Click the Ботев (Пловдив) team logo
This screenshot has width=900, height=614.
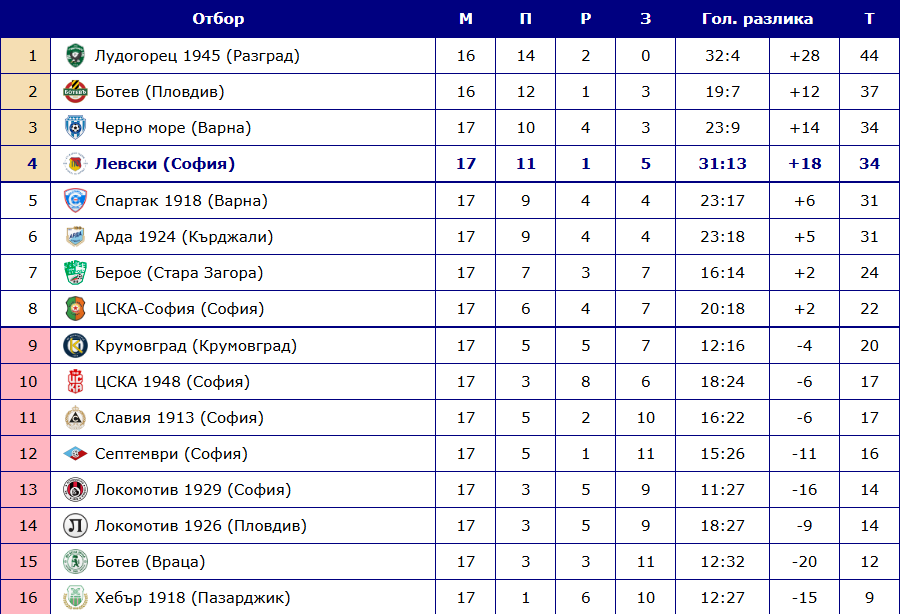[75, 92]
